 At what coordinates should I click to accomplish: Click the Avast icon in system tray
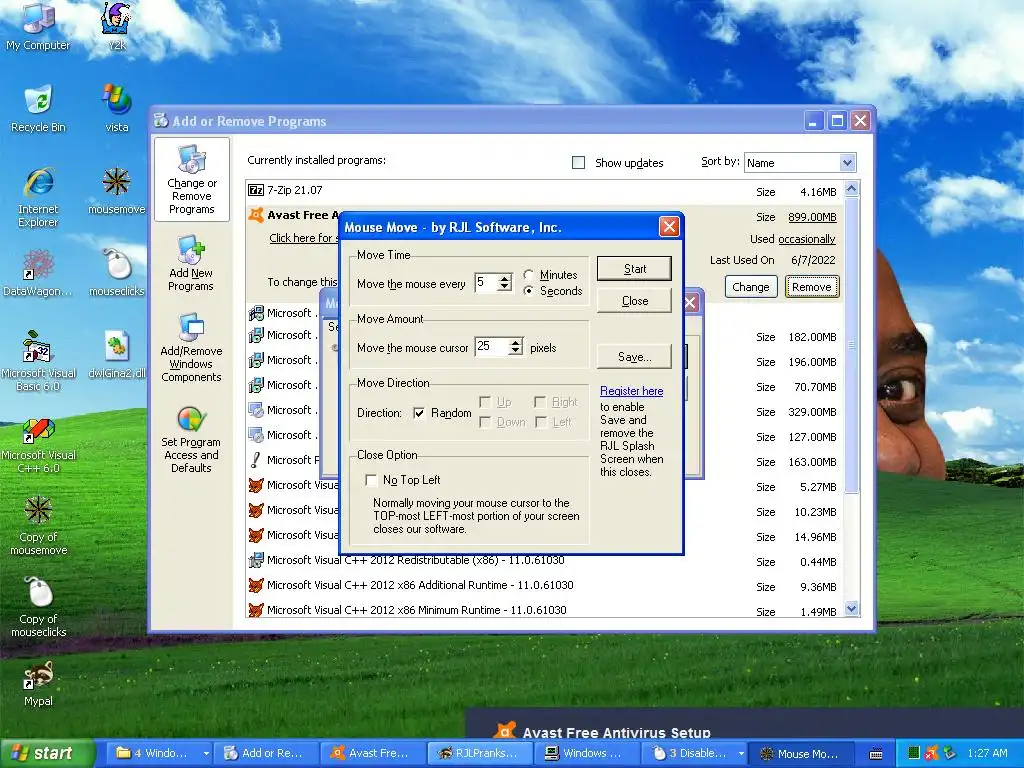[931, 754]
